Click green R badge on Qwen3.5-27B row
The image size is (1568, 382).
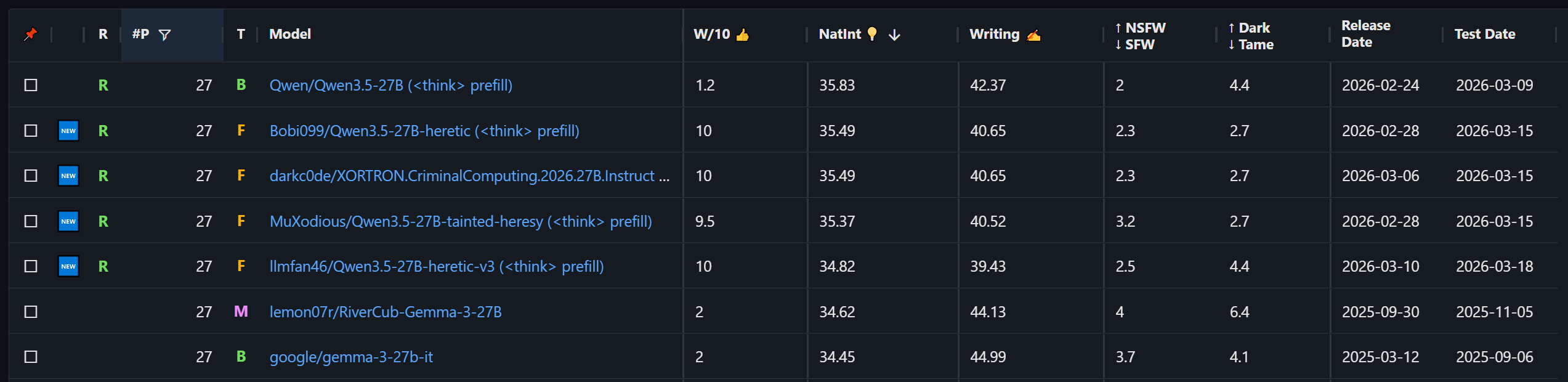tap(103, 85)
